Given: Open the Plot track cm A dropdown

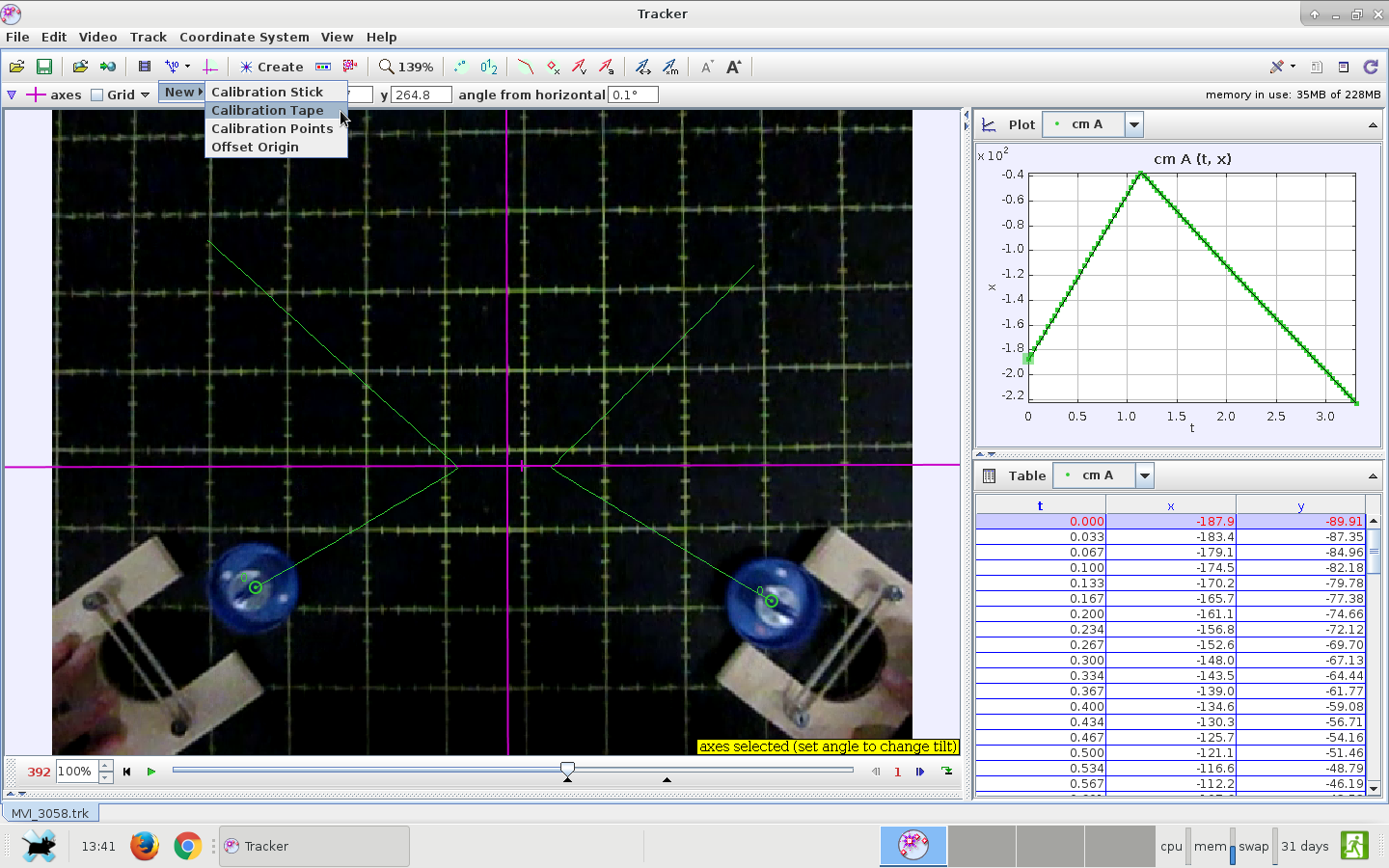Looking at the screenshot, I should pyautogui.click(x=1134, y=124).
